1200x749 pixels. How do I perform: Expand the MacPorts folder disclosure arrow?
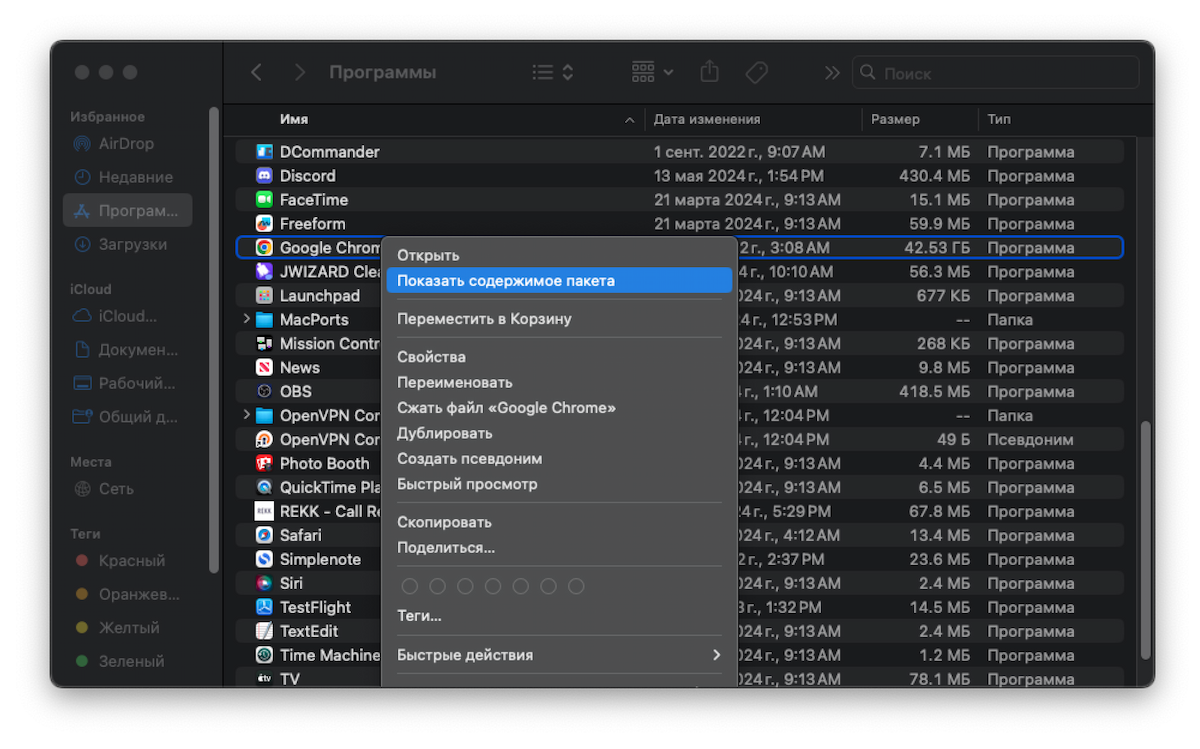(246, 319)
